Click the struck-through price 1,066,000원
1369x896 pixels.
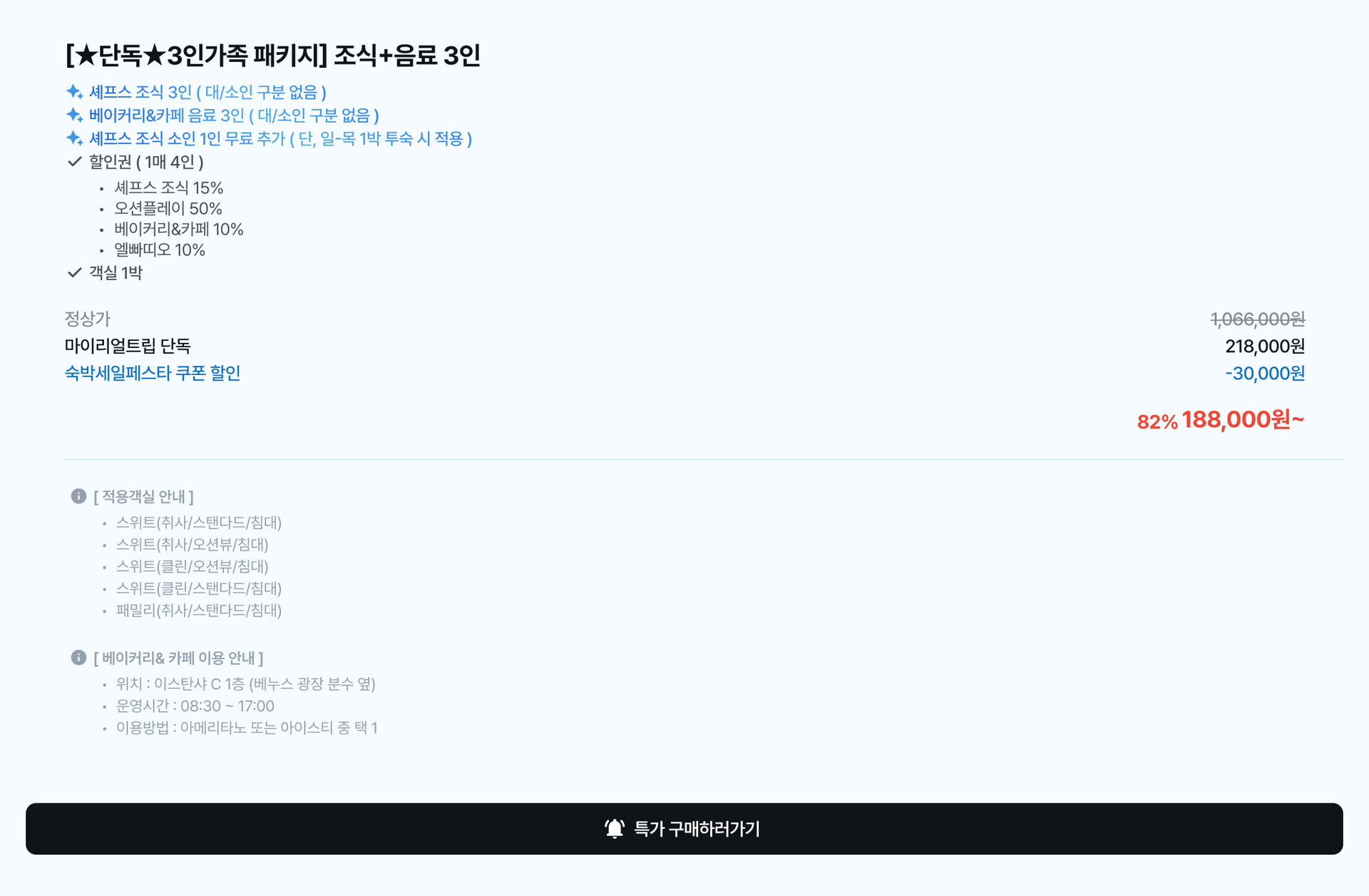1258,319
